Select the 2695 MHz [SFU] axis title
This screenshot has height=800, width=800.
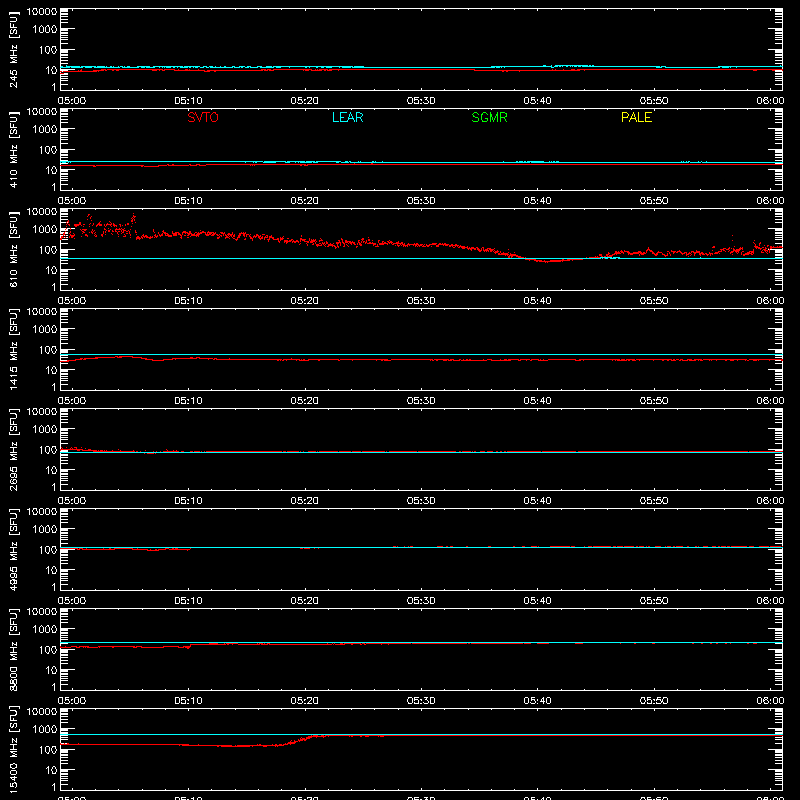pyautogui.click(x=13, y=449)
